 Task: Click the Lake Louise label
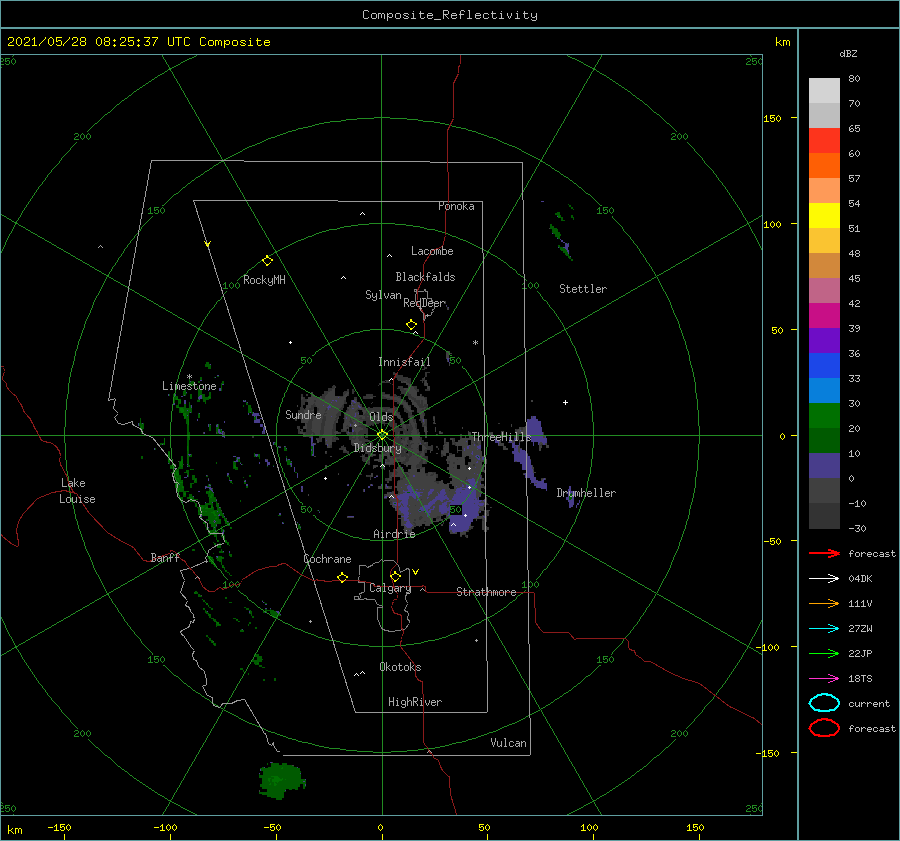(77, 491)
